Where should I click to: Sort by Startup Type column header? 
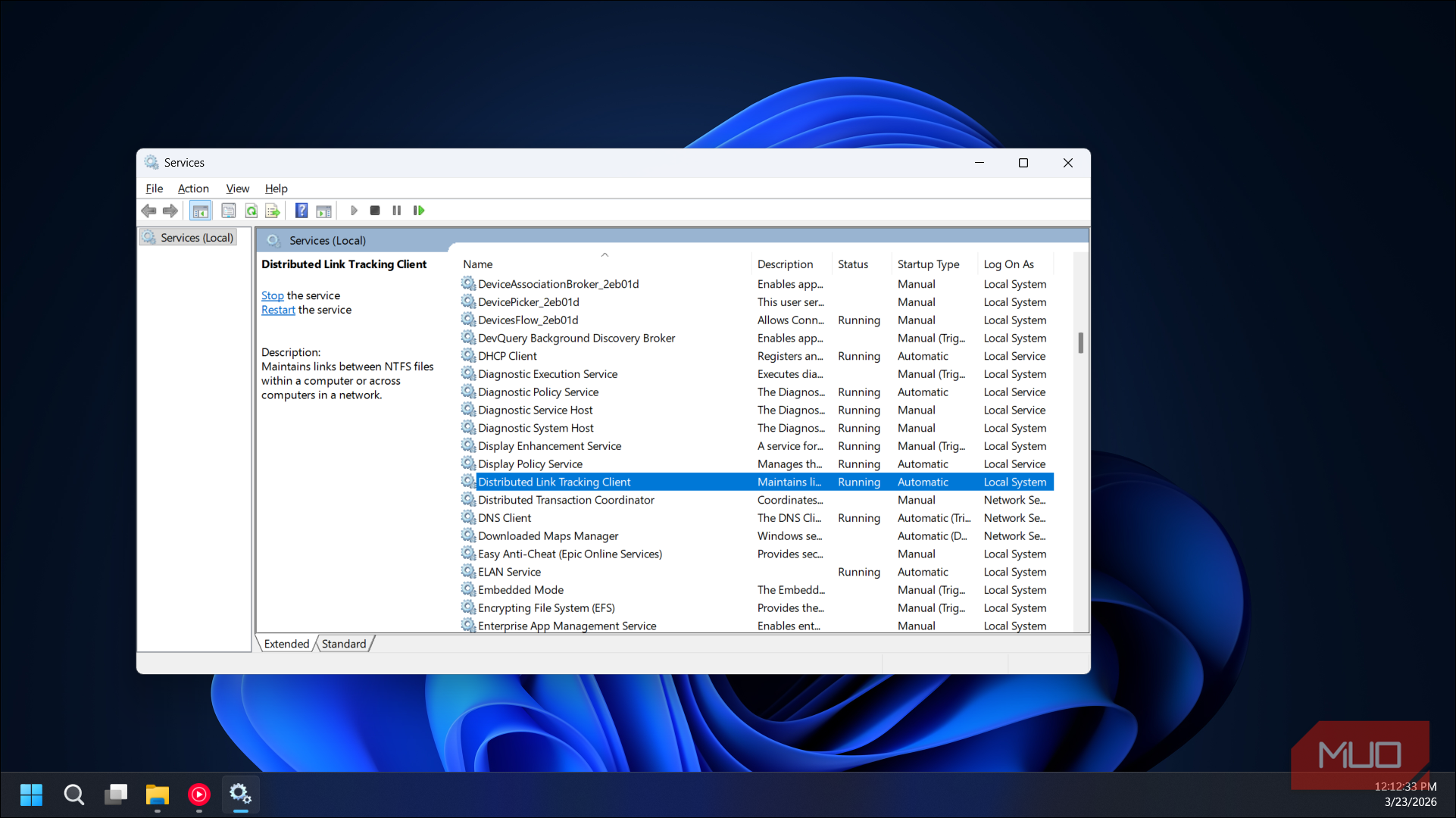pyautogui.click(x=934, y=264)
